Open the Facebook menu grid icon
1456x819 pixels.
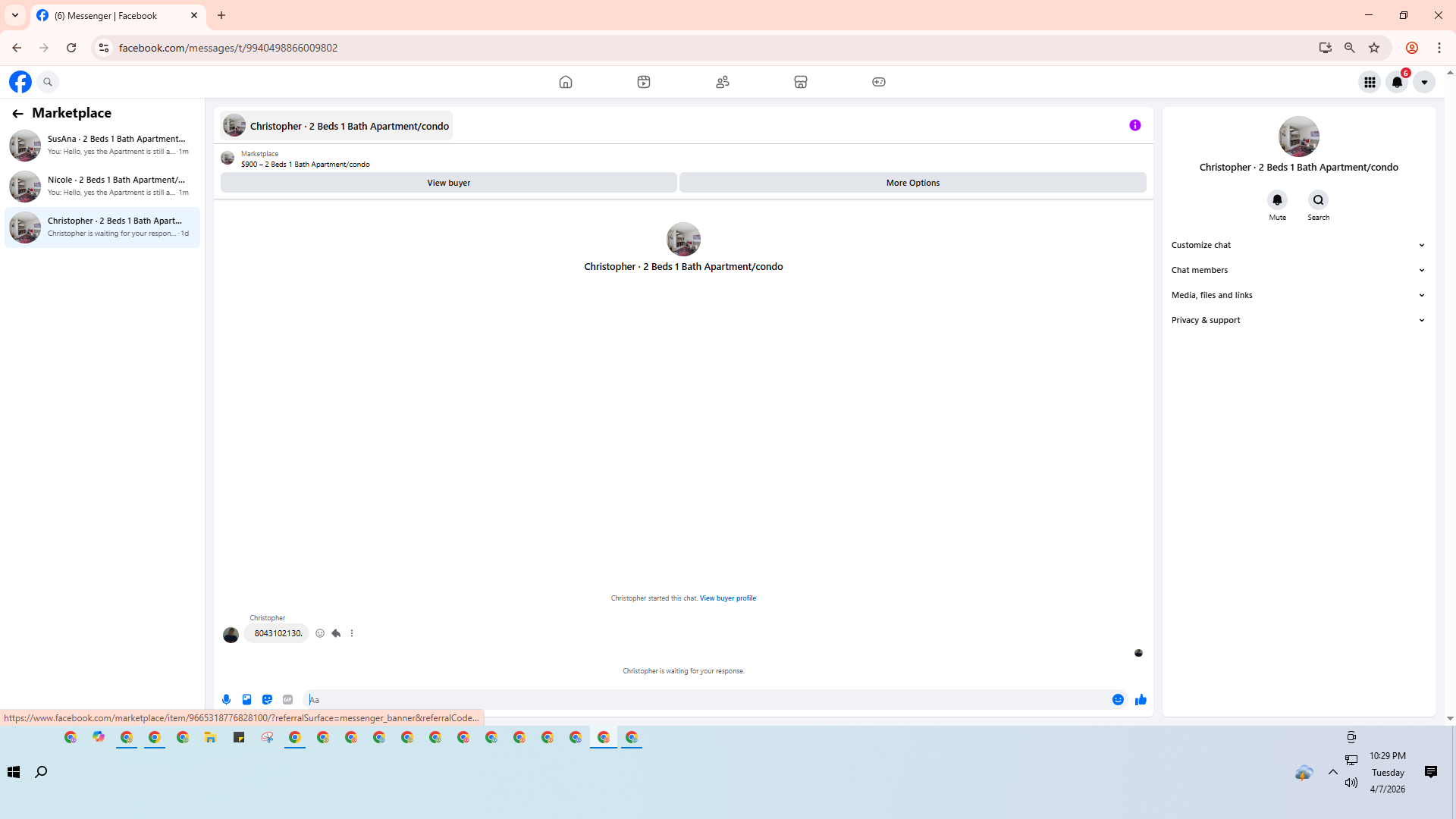click(x=1370, y=82)
